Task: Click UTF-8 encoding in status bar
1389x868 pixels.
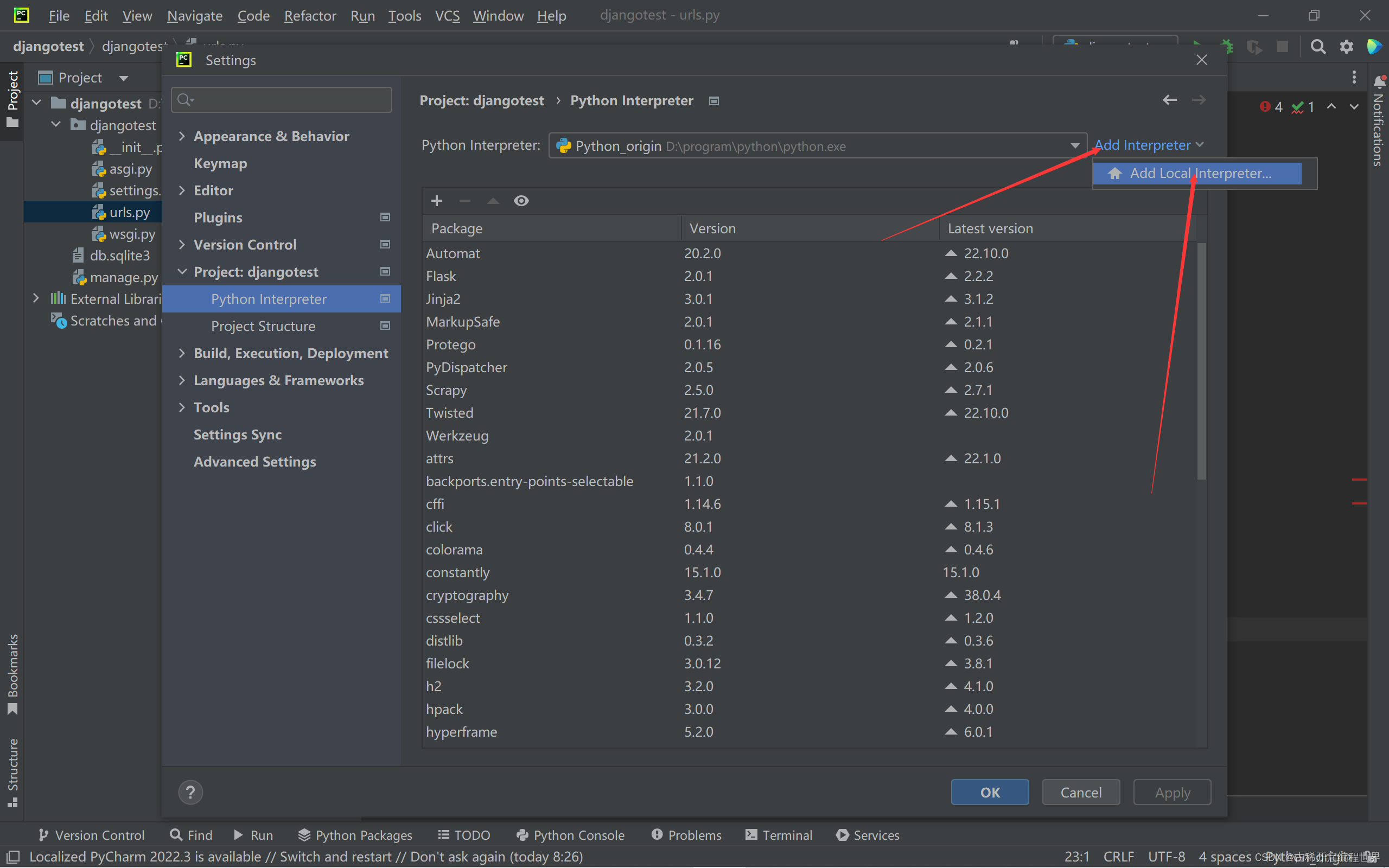Action: click(1167, 857)
